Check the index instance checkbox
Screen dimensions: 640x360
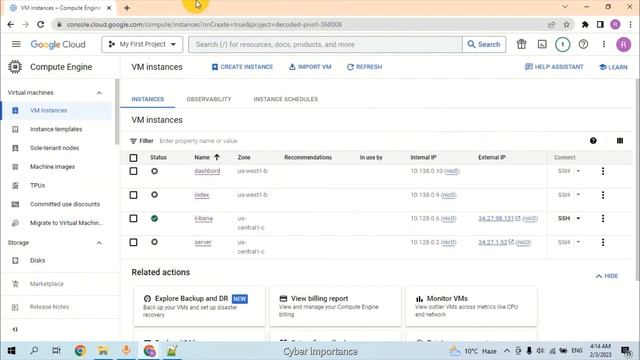(133, 195)
